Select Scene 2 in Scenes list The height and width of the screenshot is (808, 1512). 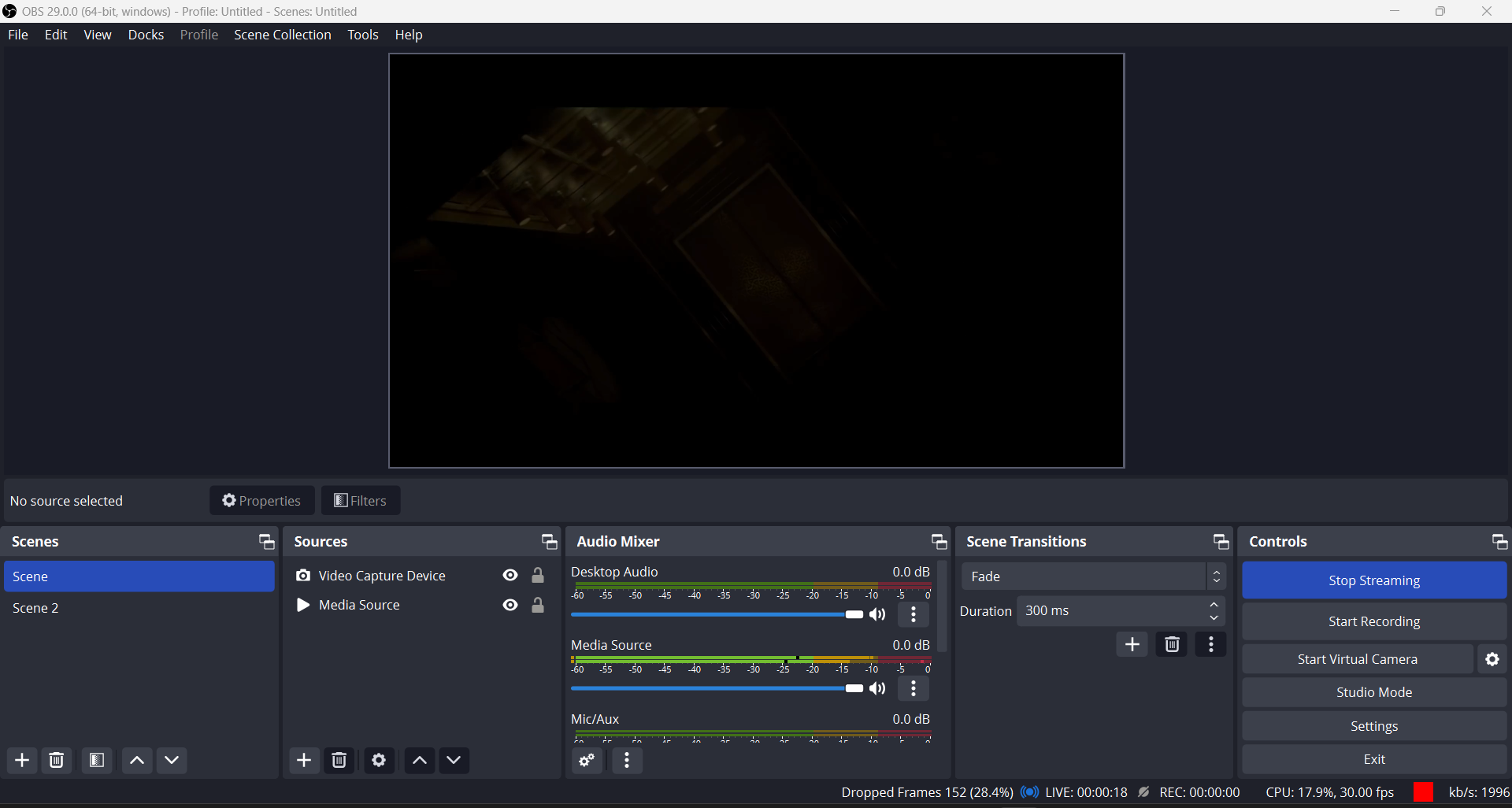pyautogui.click(x=139, y=608)
